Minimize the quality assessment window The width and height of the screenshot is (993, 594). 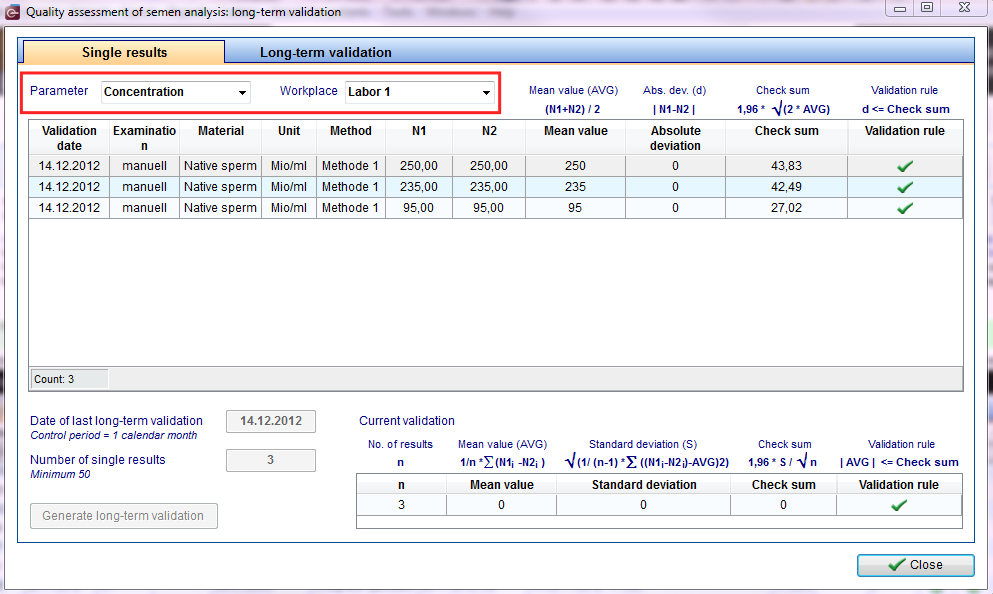(899, 8)
